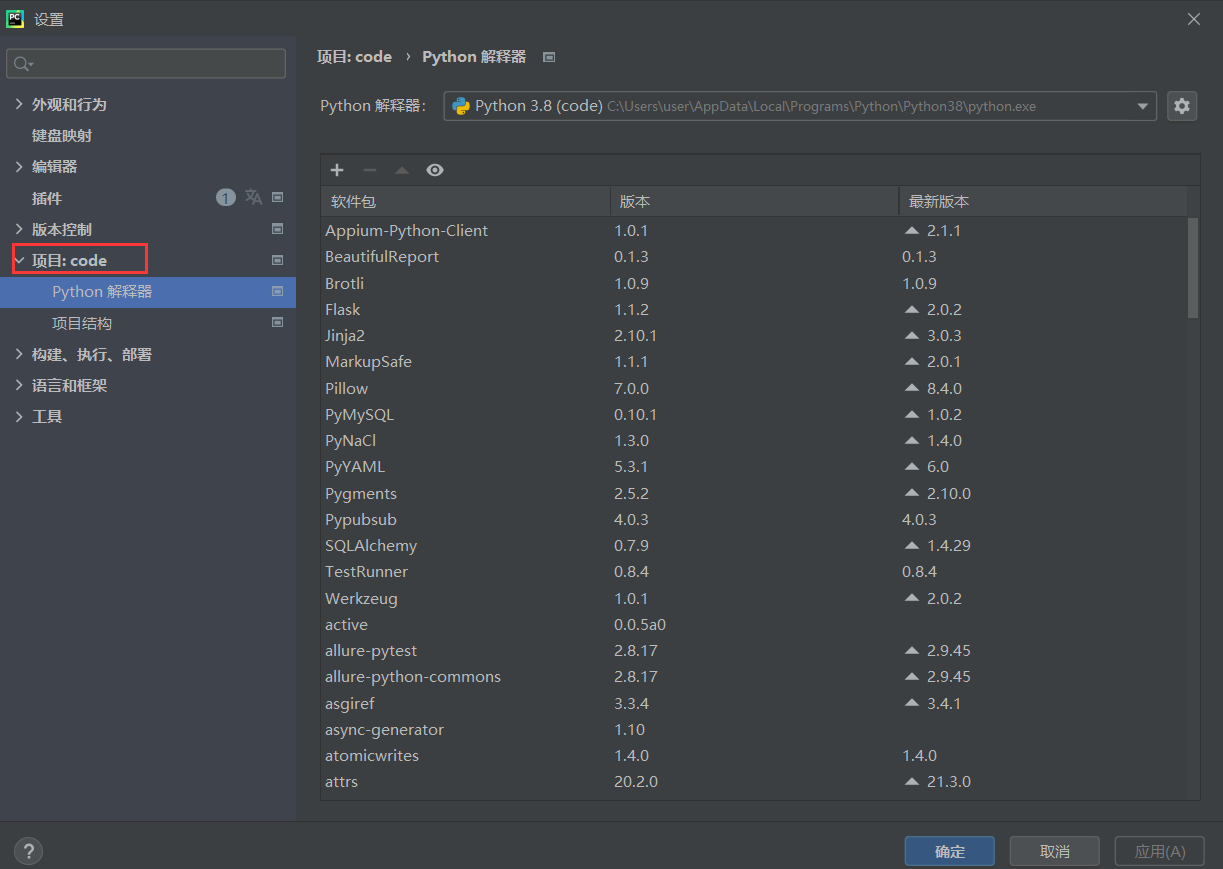Click the icon next to the Python 解释器 breadcrumb

(x=549, y=57)
